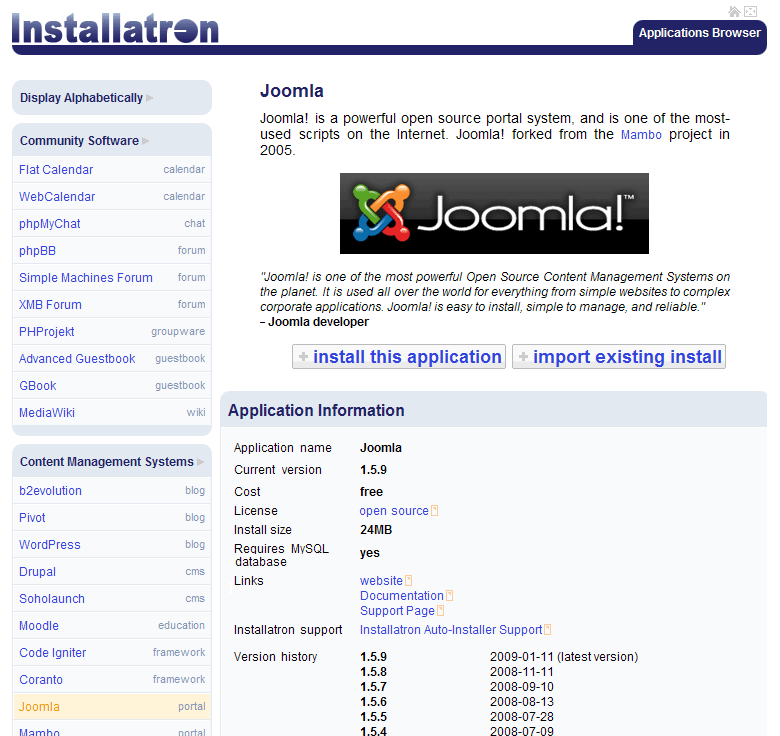Click external link icon next to open source

[x=435, y=511]
